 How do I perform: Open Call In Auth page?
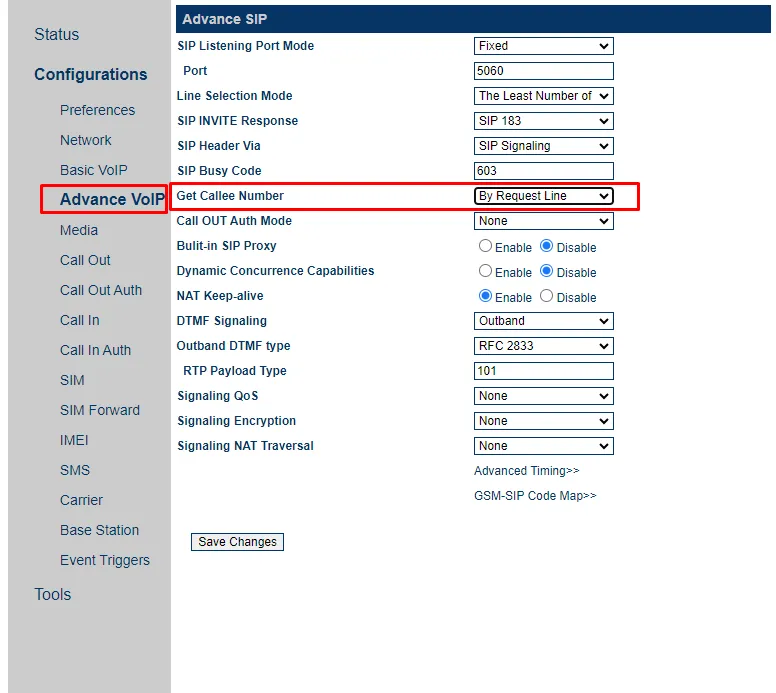pos(96,350)
